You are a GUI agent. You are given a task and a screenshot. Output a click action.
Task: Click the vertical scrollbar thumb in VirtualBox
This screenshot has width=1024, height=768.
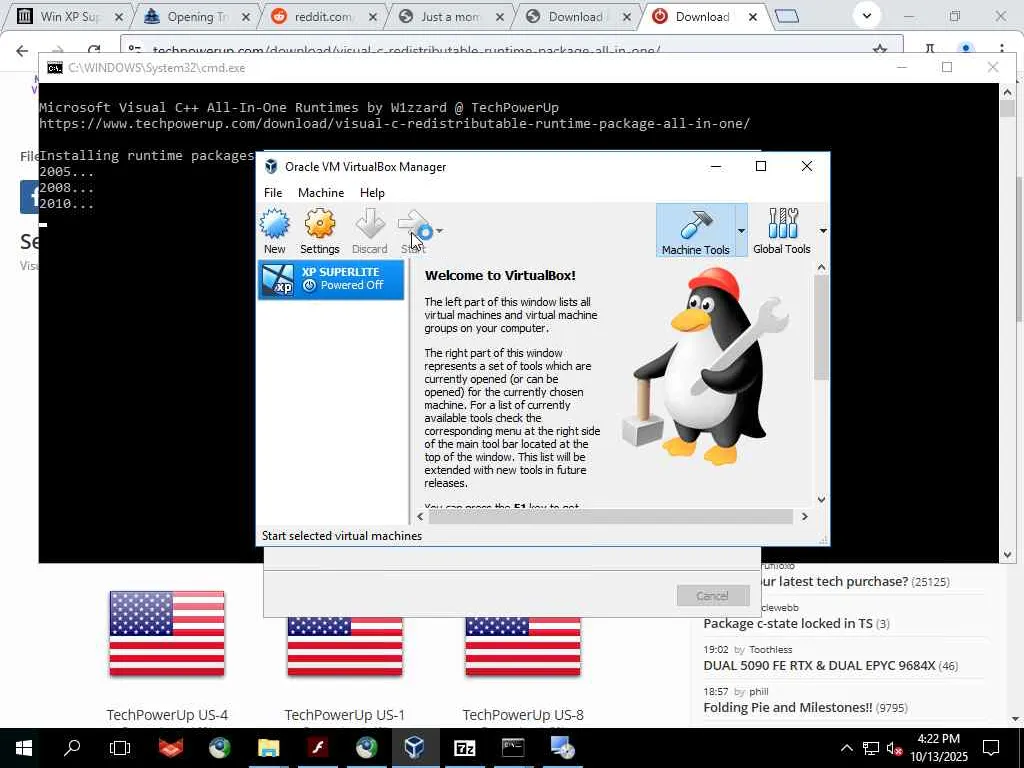(x=822, y=327)
